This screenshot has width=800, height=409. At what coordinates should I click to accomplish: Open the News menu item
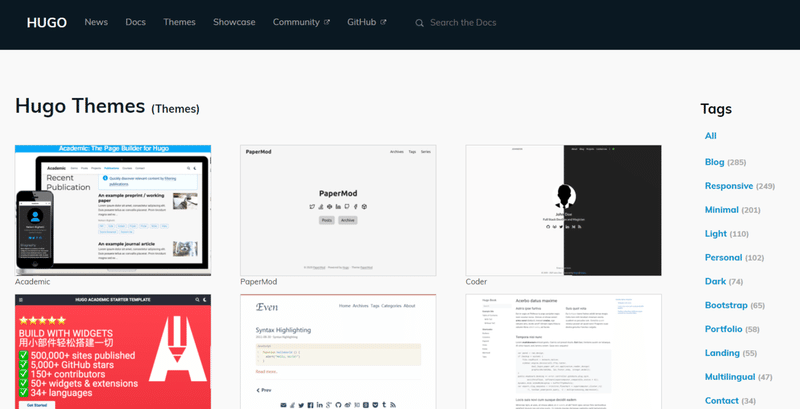(96, 22)
